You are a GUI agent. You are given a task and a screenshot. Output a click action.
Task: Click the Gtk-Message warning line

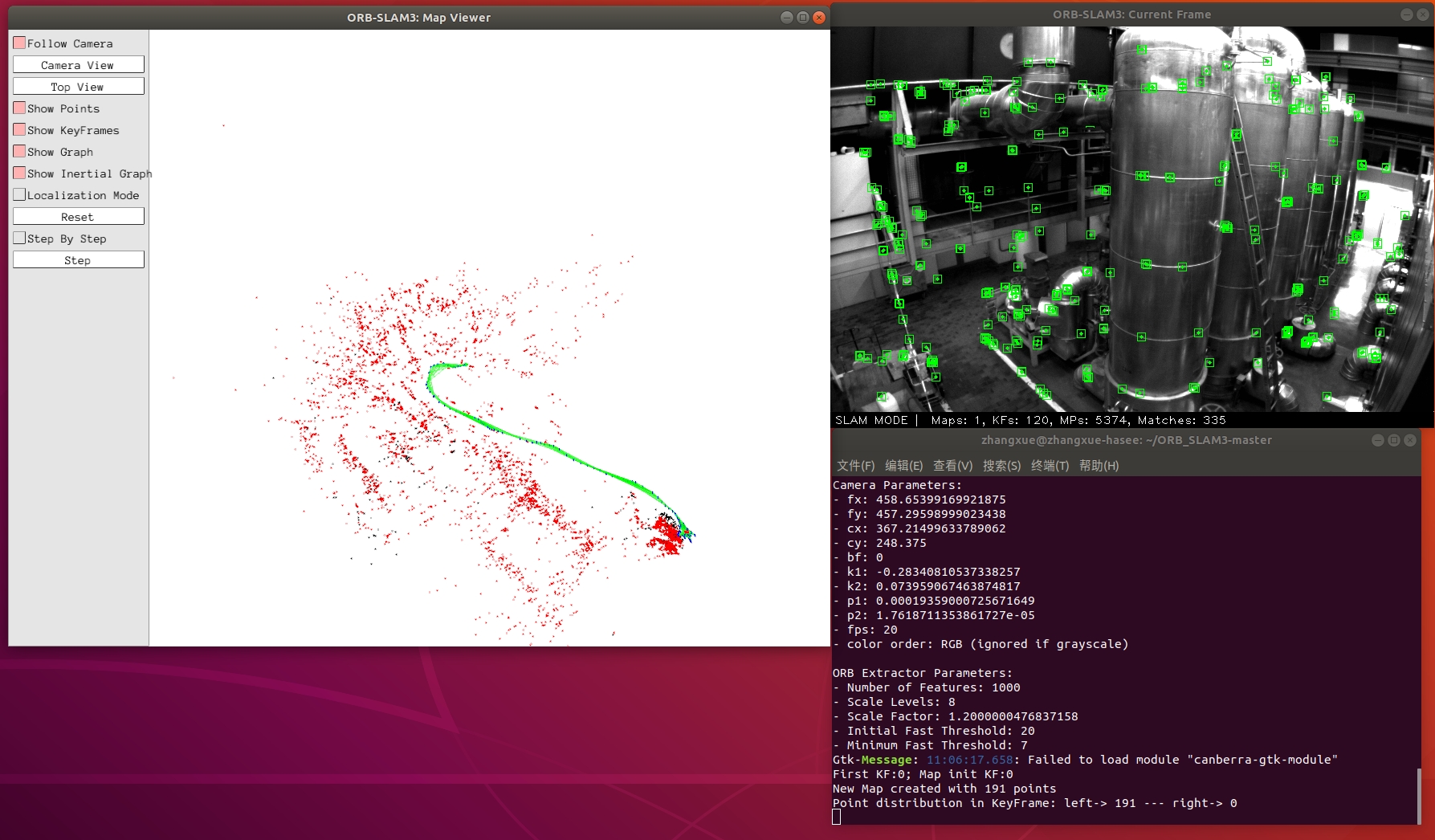(1086, 760)
